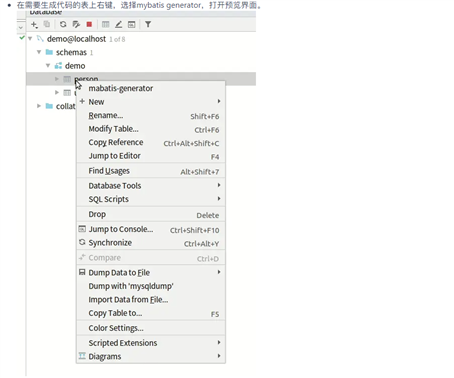Select the schemas tree label
Screen dimensions: 454x378
71,52
